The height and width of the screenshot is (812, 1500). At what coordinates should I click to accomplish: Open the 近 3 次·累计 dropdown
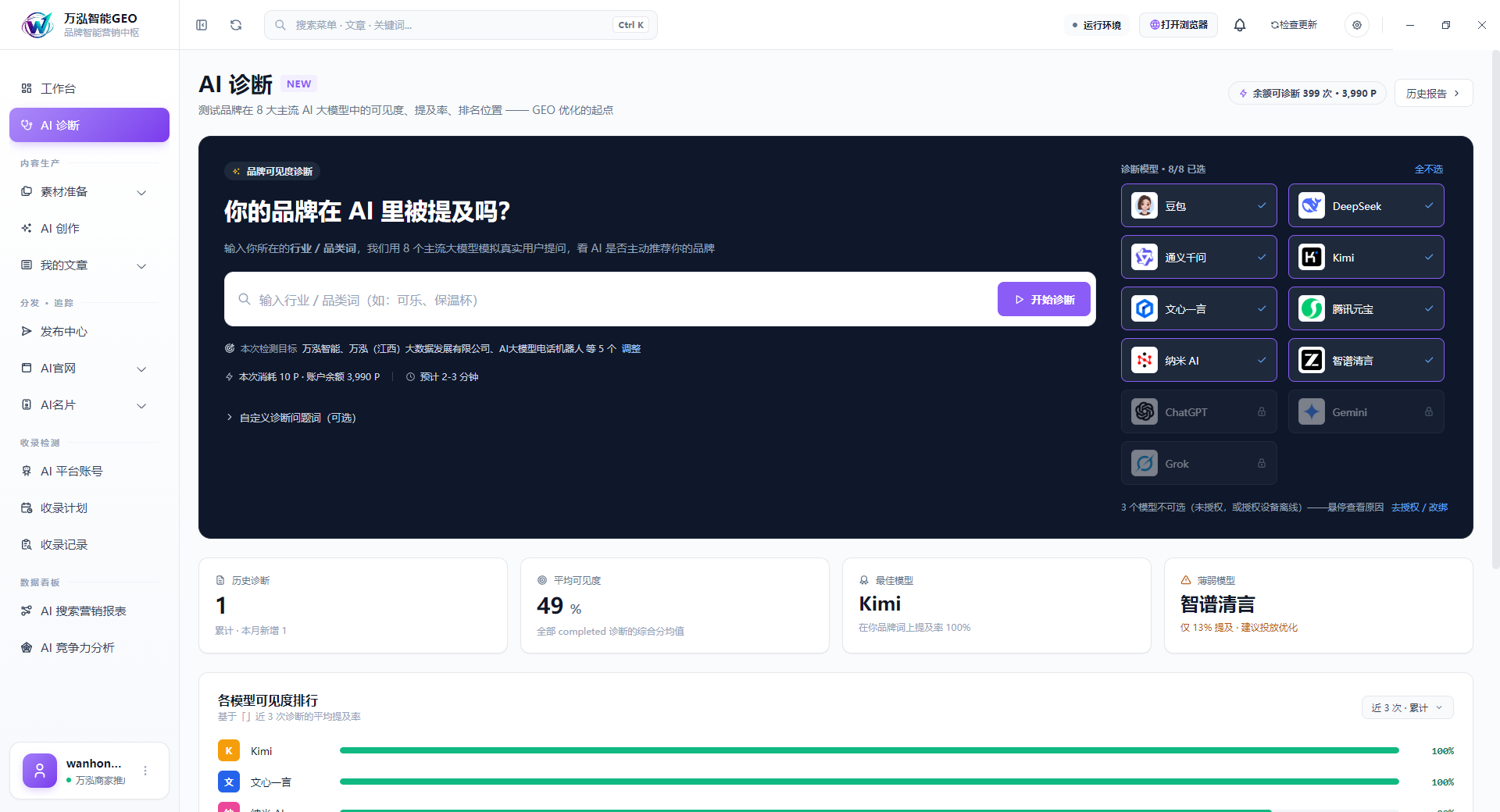tap(1407, 707)
